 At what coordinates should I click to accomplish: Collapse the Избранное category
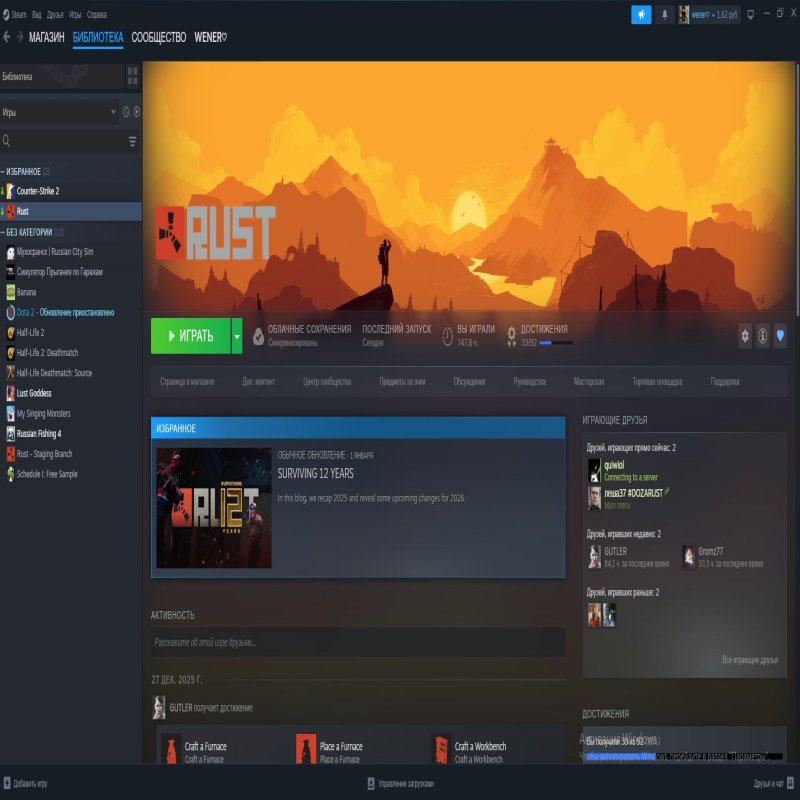coord(3,172)
